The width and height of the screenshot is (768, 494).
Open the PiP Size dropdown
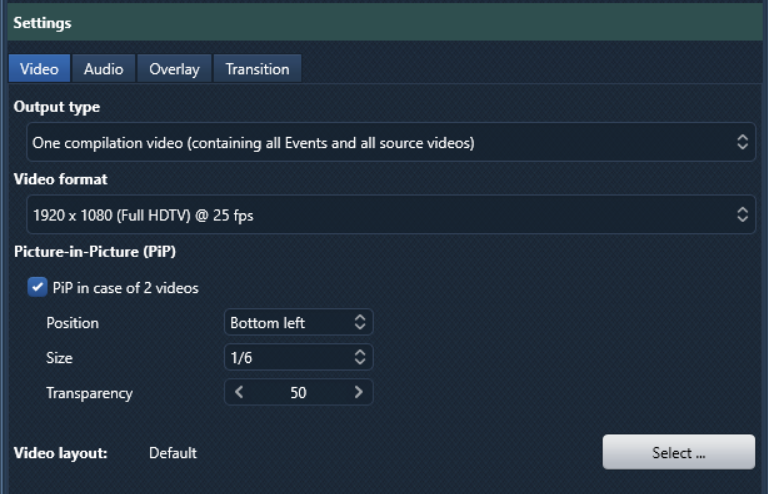coord(298,357)
